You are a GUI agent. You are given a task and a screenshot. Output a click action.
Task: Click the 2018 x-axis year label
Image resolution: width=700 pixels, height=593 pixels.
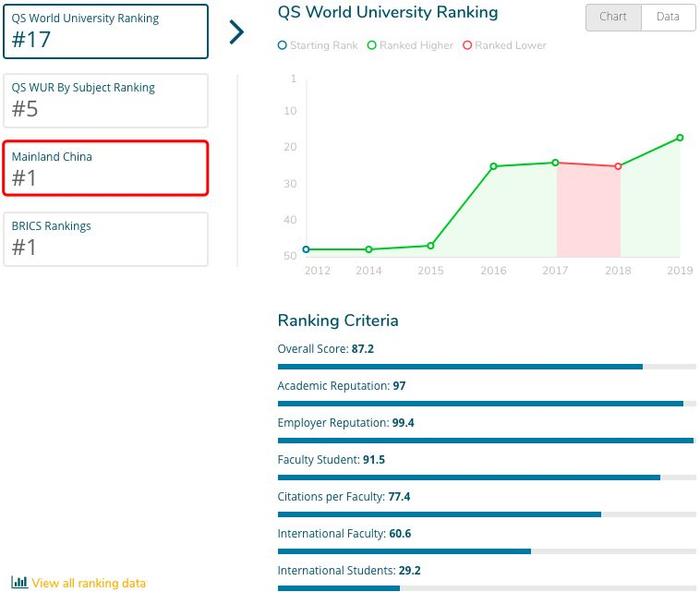point(618,270)
